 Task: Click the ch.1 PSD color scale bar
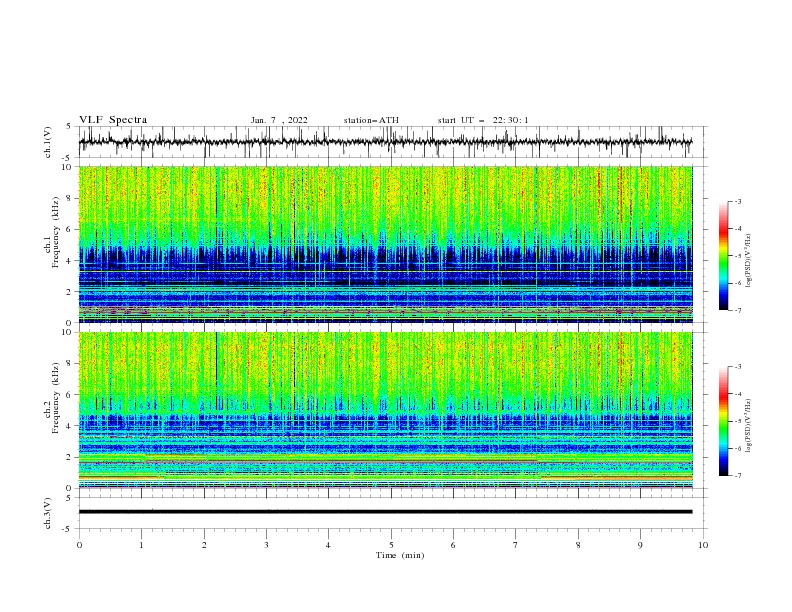click(723, 256)
